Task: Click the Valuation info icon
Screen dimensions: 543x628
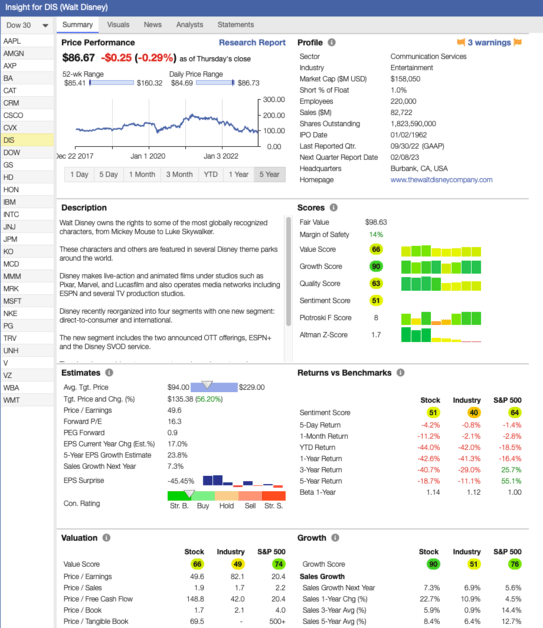Action: 106,537
